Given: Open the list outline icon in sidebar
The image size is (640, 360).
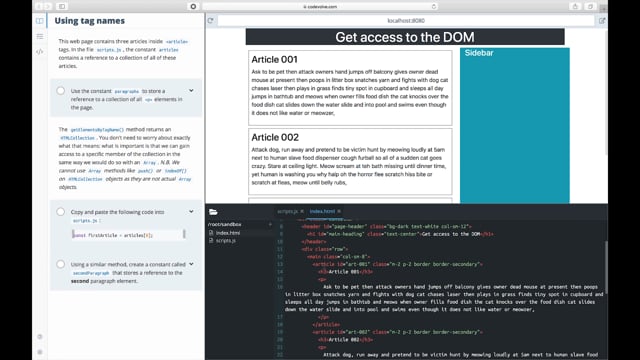Looking at the screenshot, I should pos(40,36).
